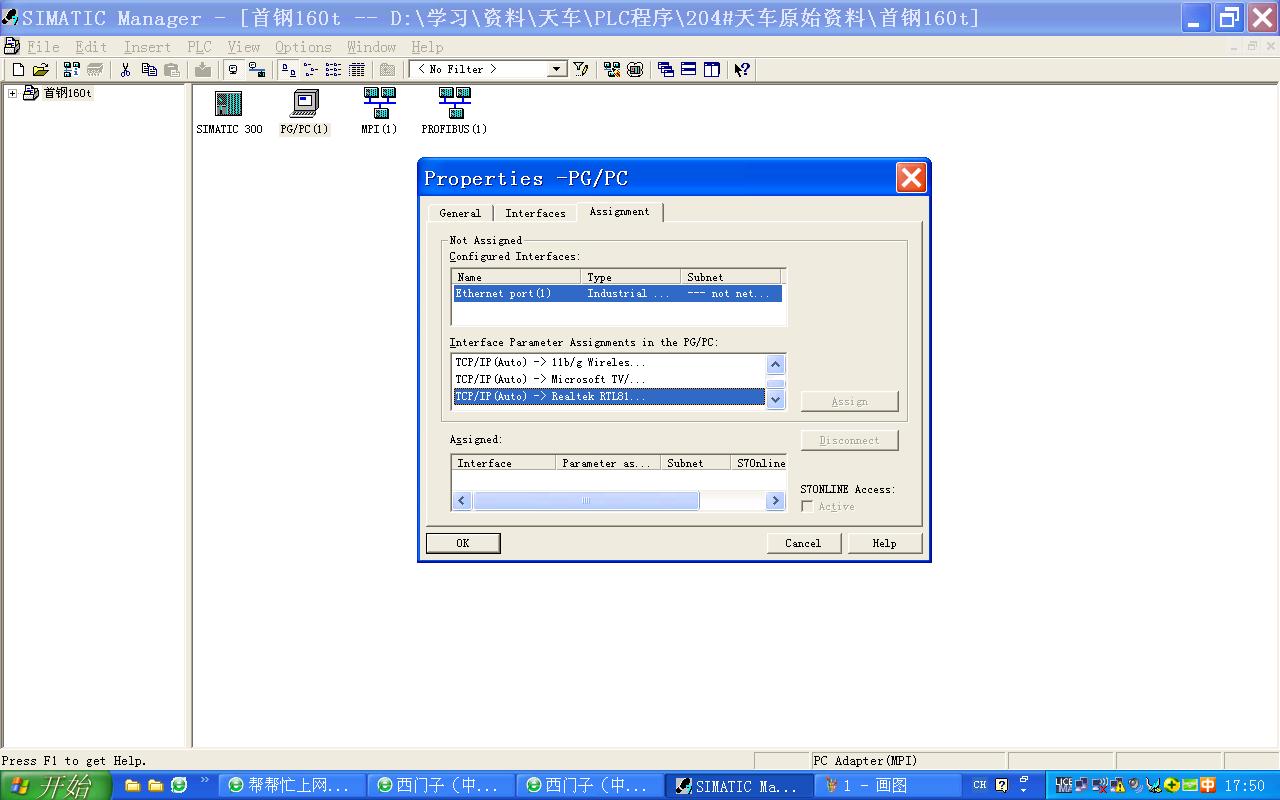
Task: Click the project document icon beside File
Action: pyautogui.click(x=12, y=46)
